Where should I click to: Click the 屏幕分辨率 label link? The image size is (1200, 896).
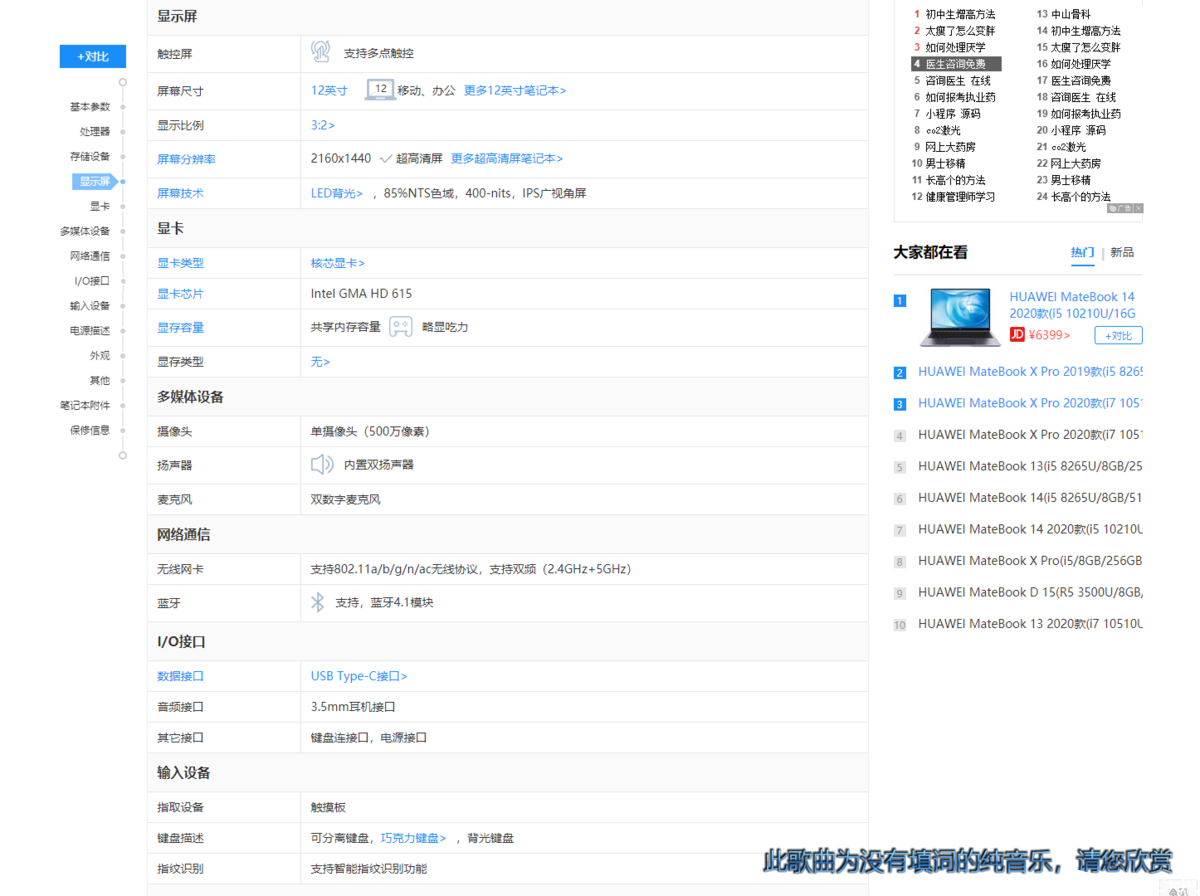186,159
